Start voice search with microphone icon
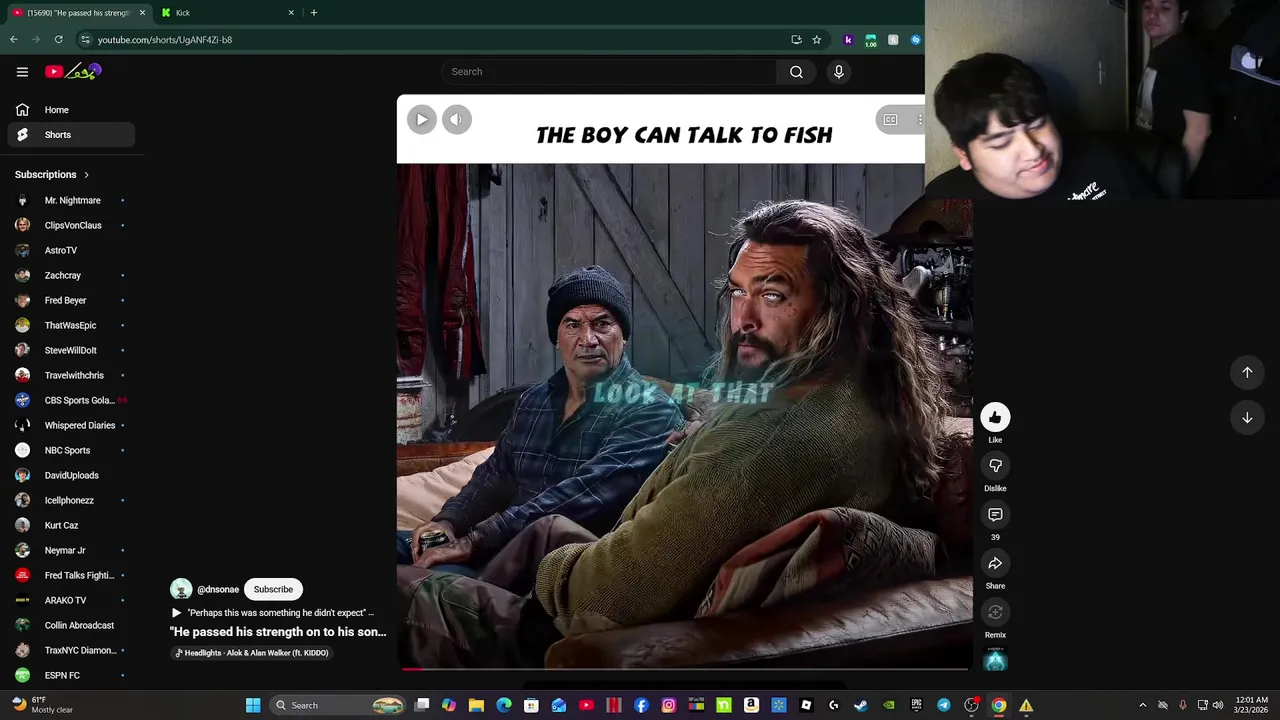 (839, 72)
